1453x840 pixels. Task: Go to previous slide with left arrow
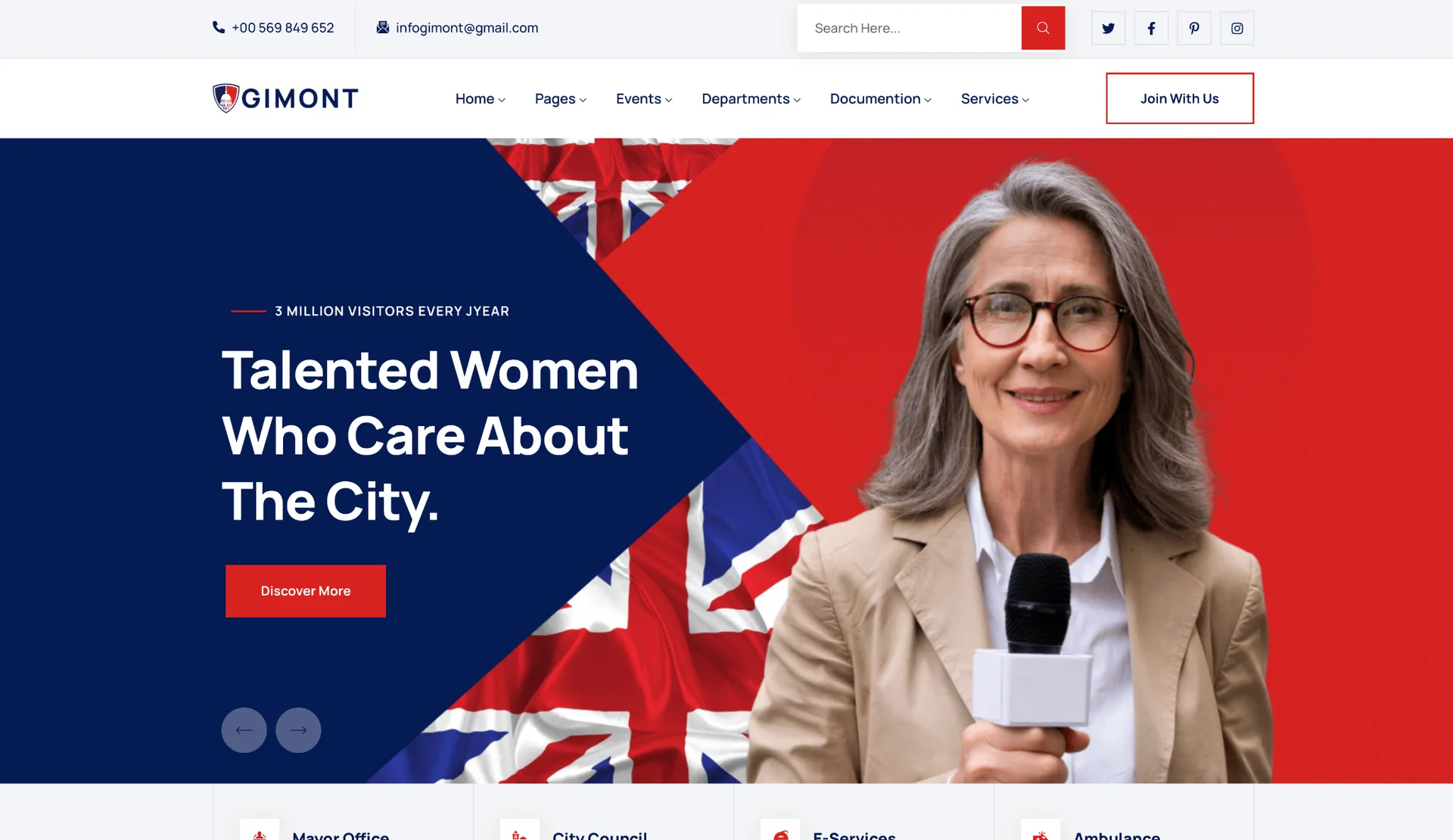(x=244, y=730)
